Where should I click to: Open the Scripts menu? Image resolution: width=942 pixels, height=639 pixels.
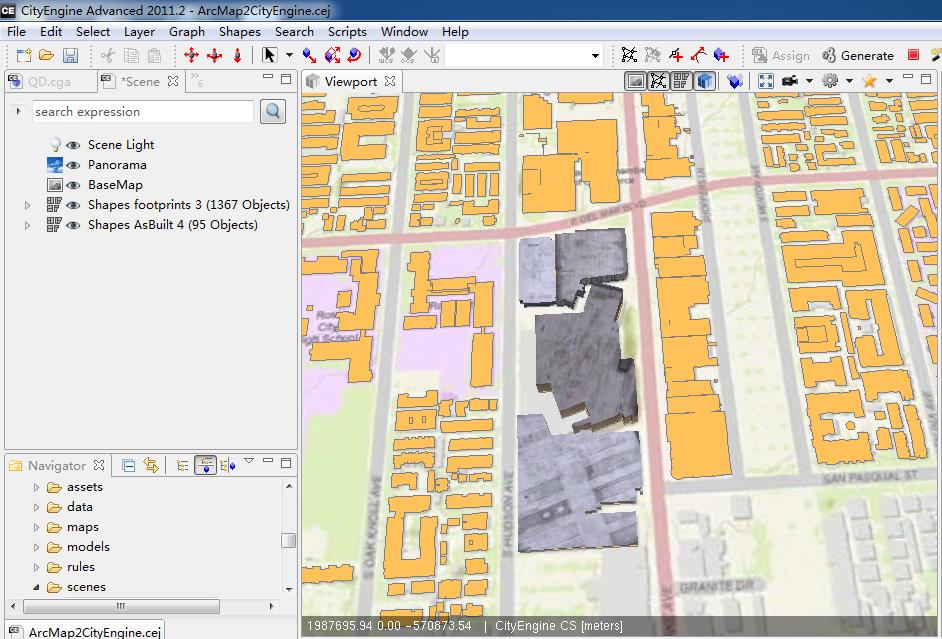[x=347, y=32]
